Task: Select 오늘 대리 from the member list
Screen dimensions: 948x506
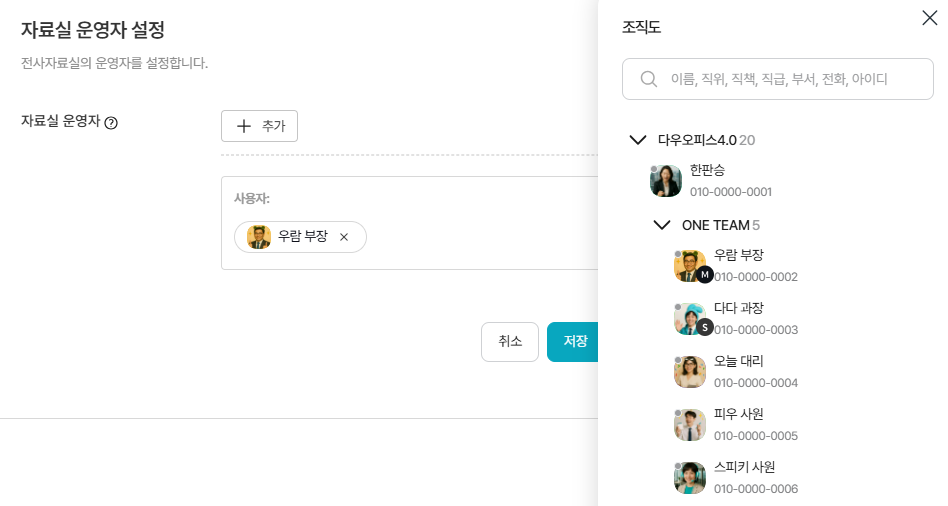Action: [739, 361]
